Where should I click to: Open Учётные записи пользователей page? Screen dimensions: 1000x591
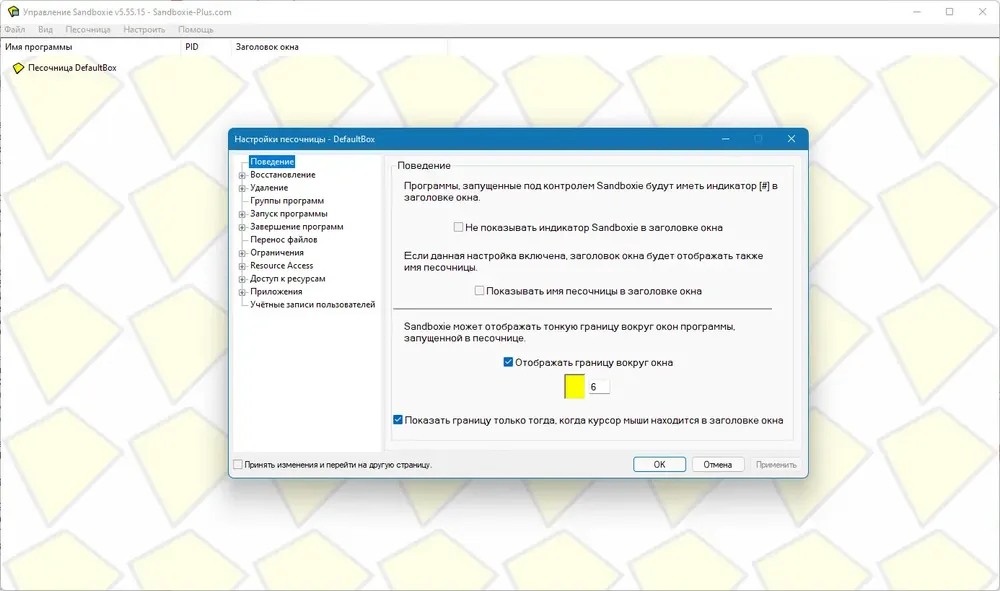tap(312, 305)
